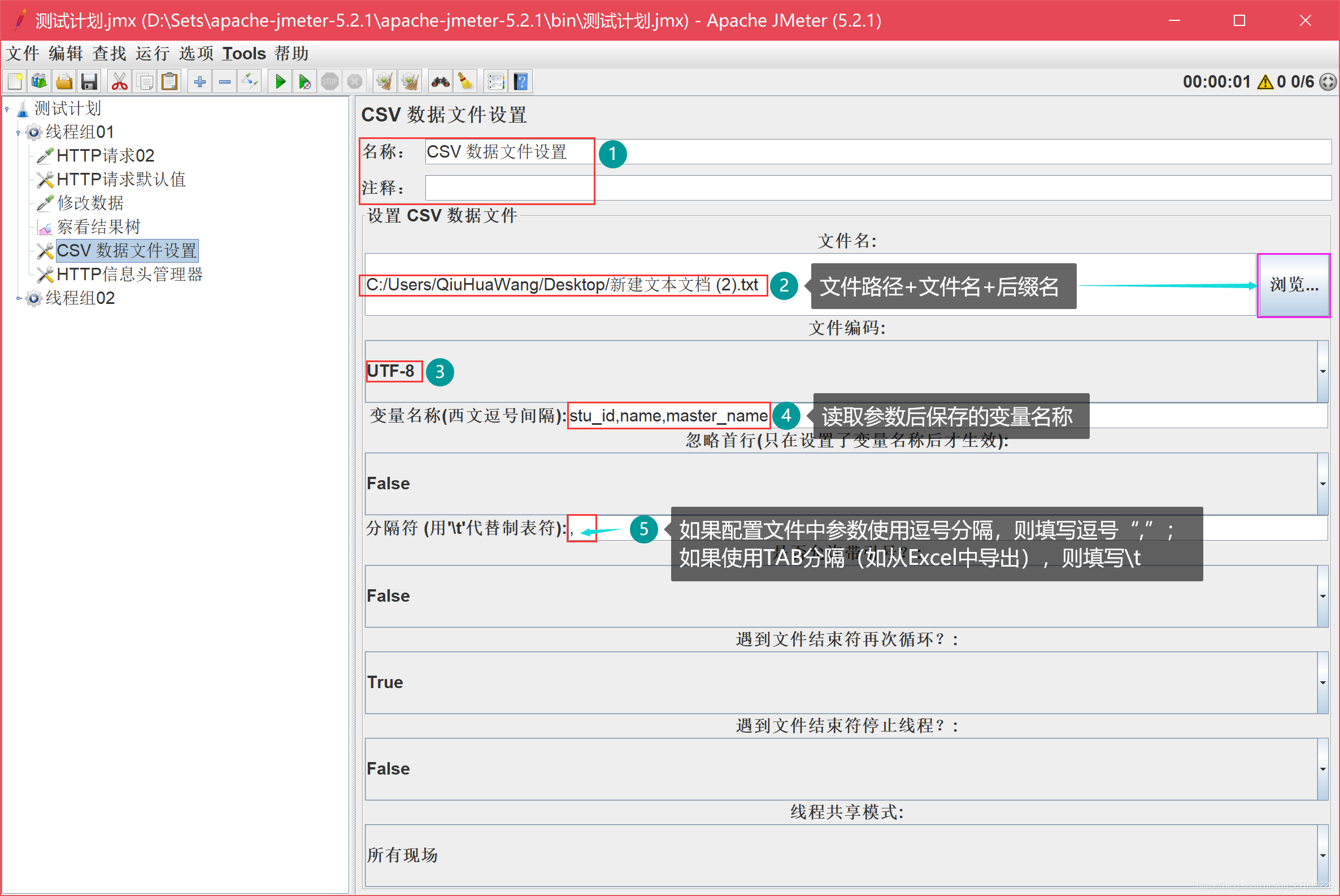Viewport: 1340px width, 896px height.
Task: Click the warning triangle log viewer toggle
Action: (1265, 82)
